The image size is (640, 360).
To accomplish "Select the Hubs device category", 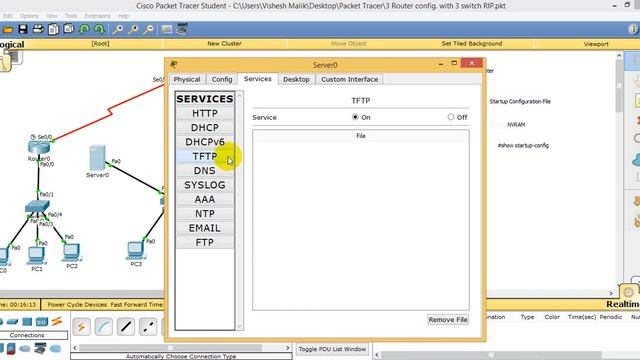I will click(27, 322).
